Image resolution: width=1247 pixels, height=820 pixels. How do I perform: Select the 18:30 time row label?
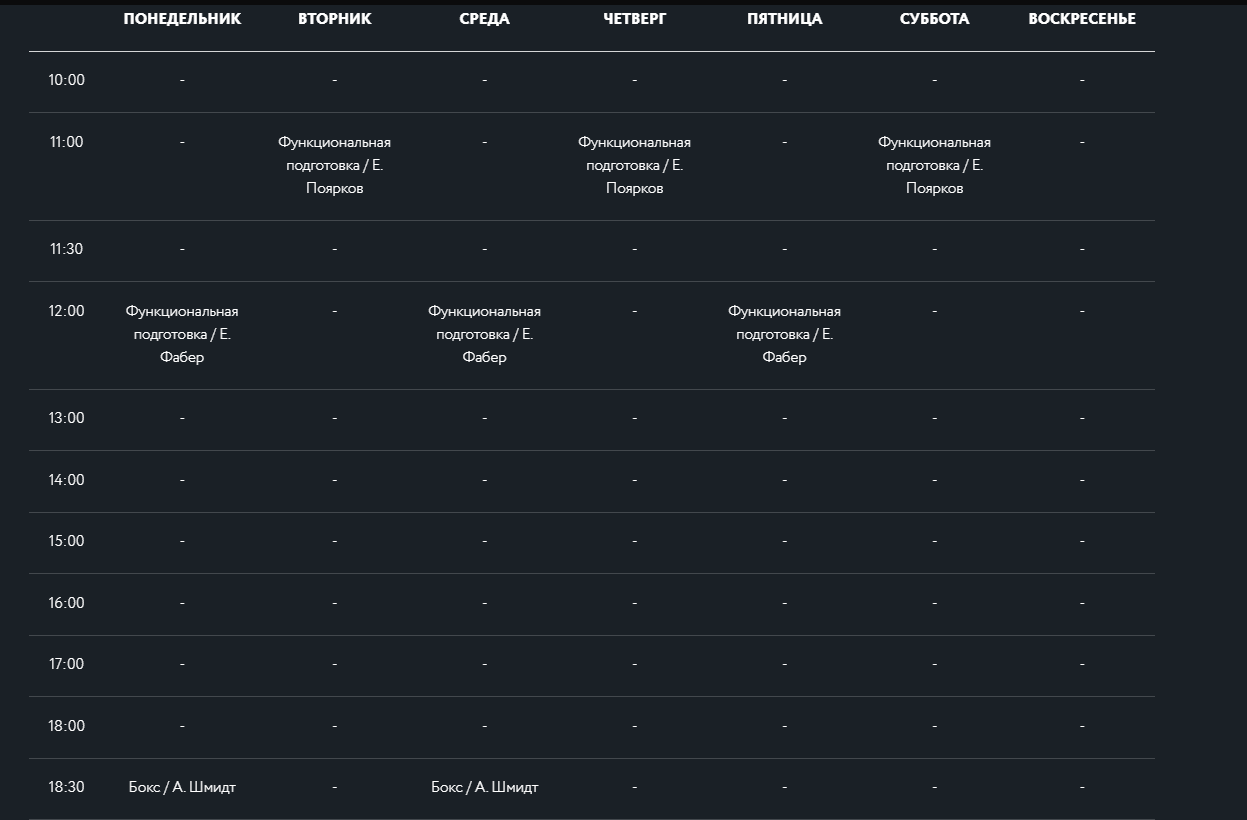(x=67, y=787)
